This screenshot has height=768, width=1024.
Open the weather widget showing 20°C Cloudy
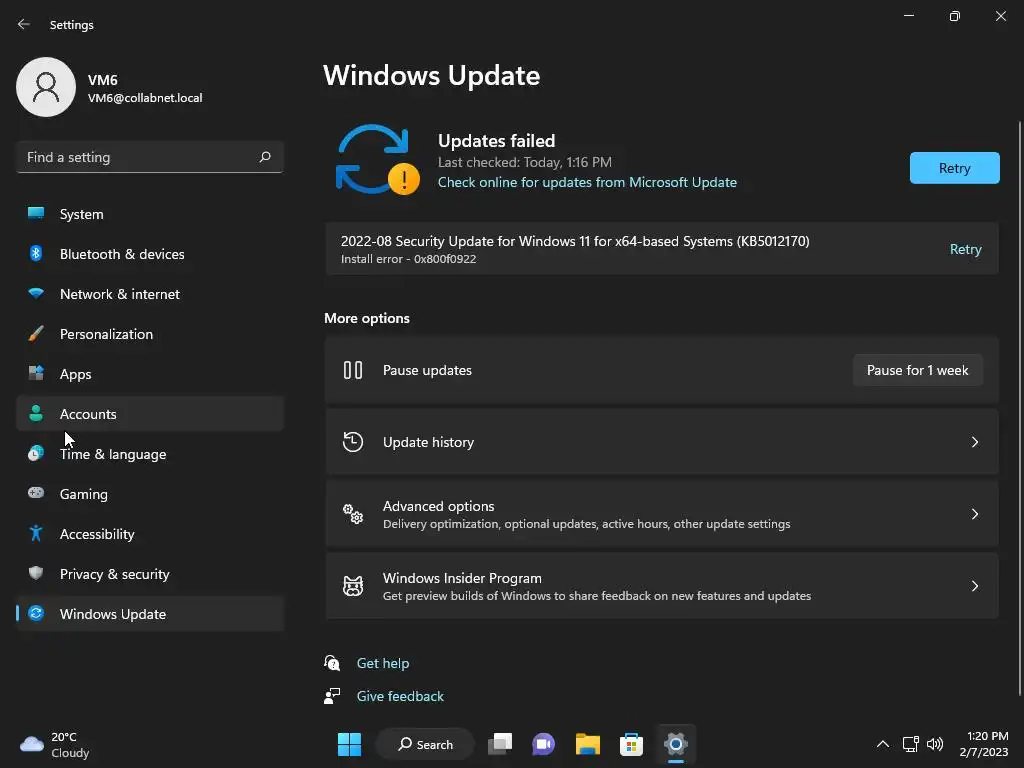pos(55,744)
